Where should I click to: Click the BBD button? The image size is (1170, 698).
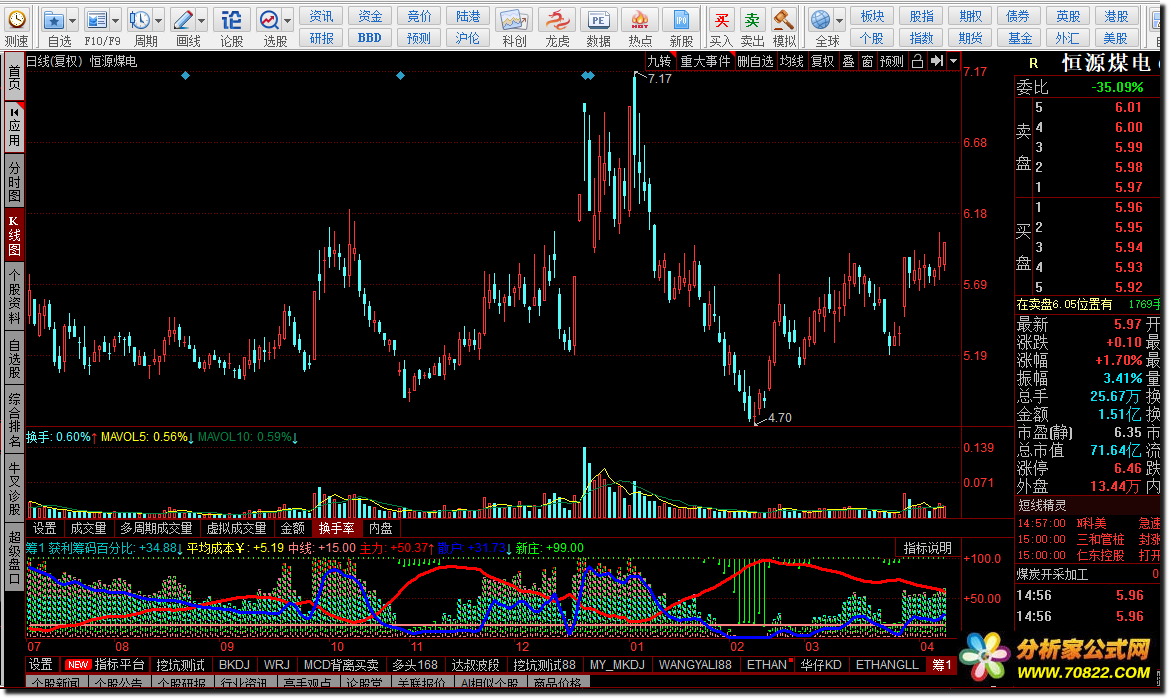(369, 37)
